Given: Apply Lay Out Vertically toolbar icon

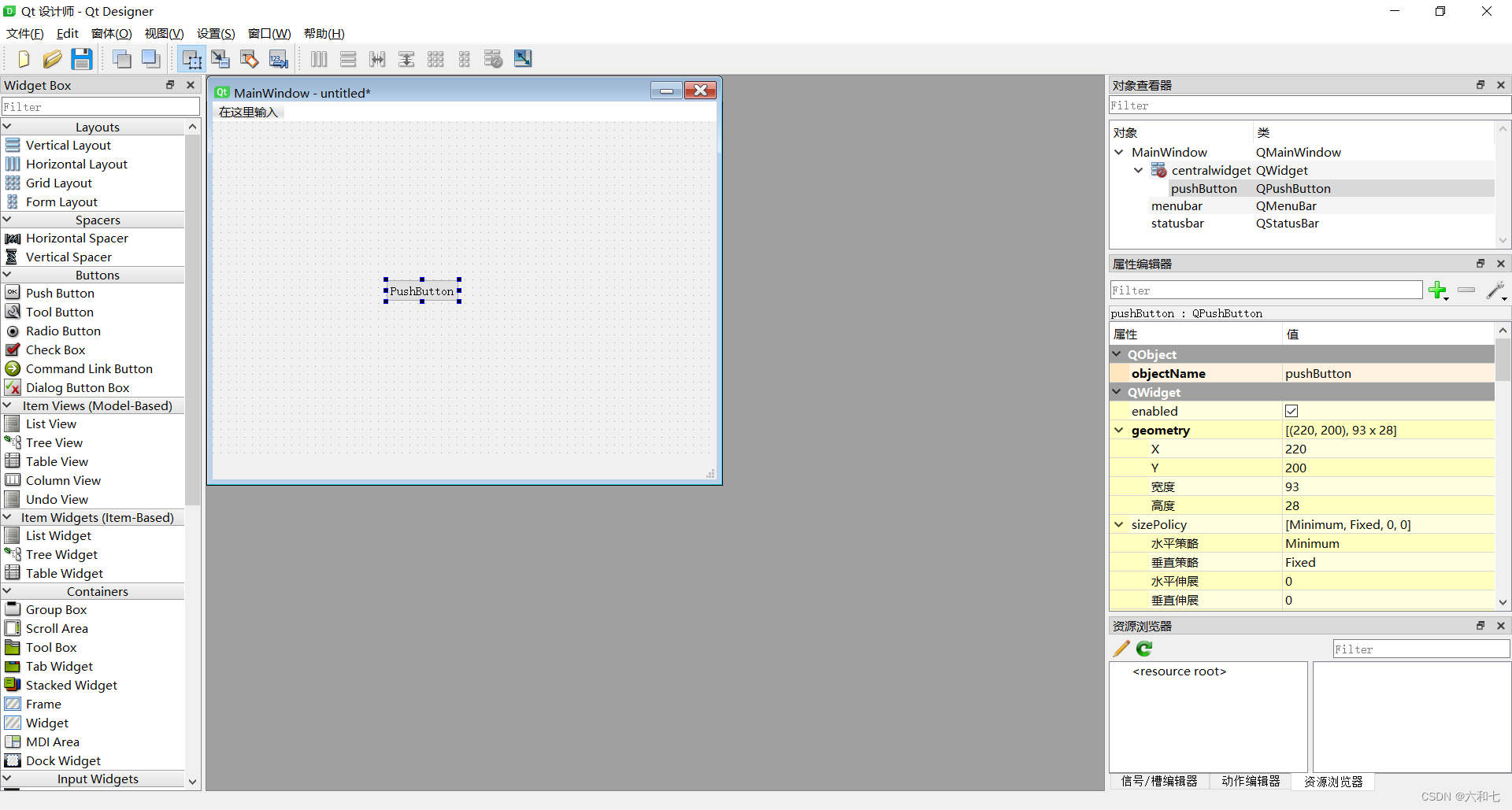Looking at the screenshot, I should 348,59.
